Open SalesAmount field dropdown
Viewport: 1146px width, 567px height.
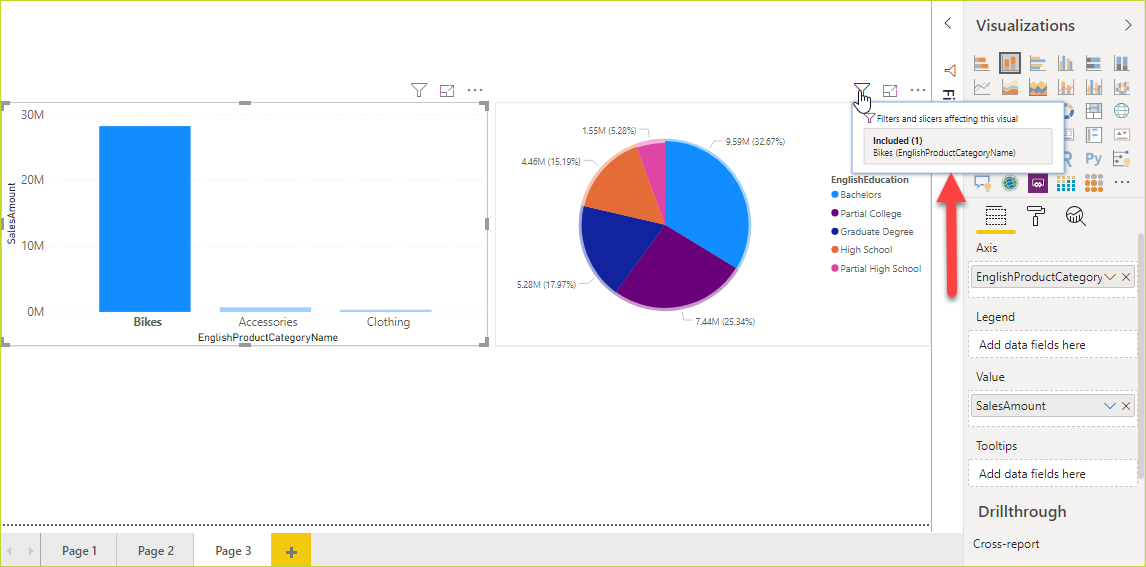pos(1110,406)
